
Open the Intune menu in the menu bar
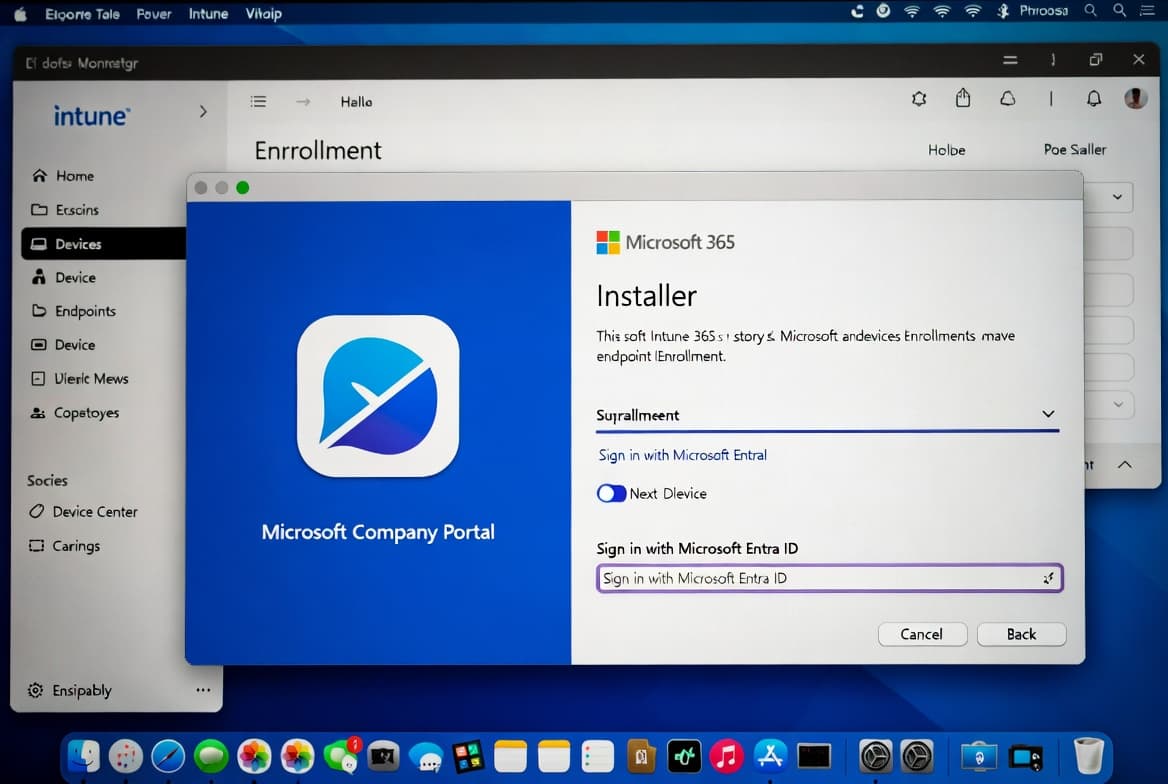tap(209, 13)
